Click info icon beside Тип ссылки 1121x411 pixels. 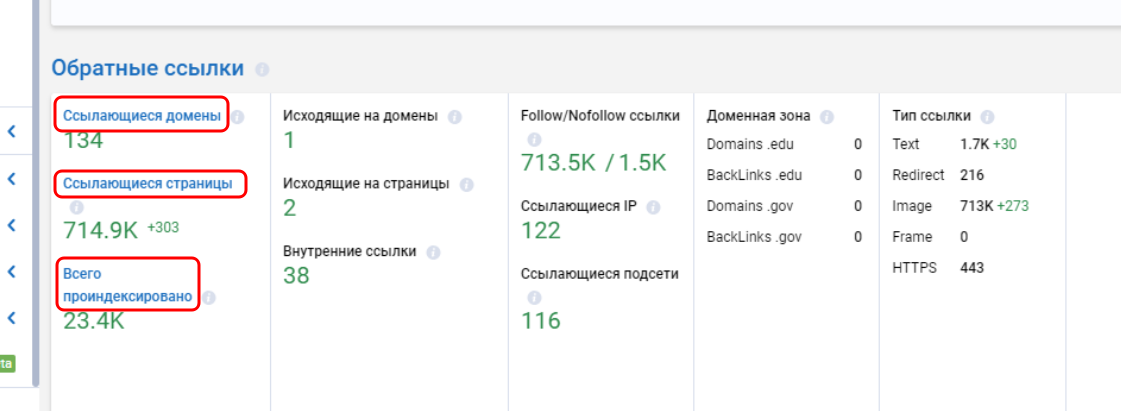coord(988,117)
